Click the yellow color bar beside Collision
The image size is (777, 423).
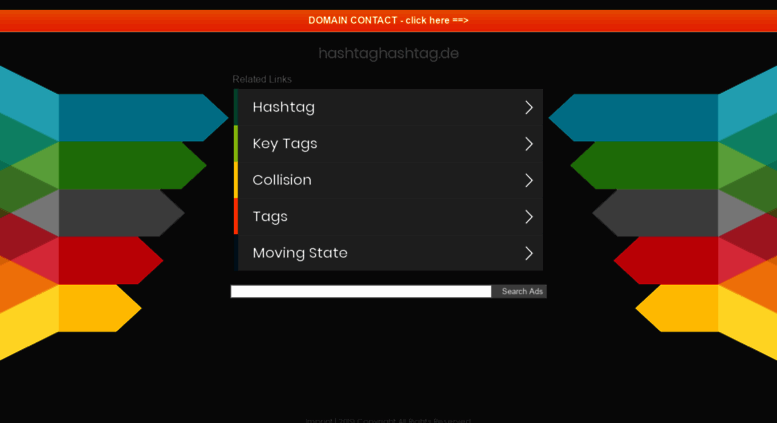pos(236,180)
